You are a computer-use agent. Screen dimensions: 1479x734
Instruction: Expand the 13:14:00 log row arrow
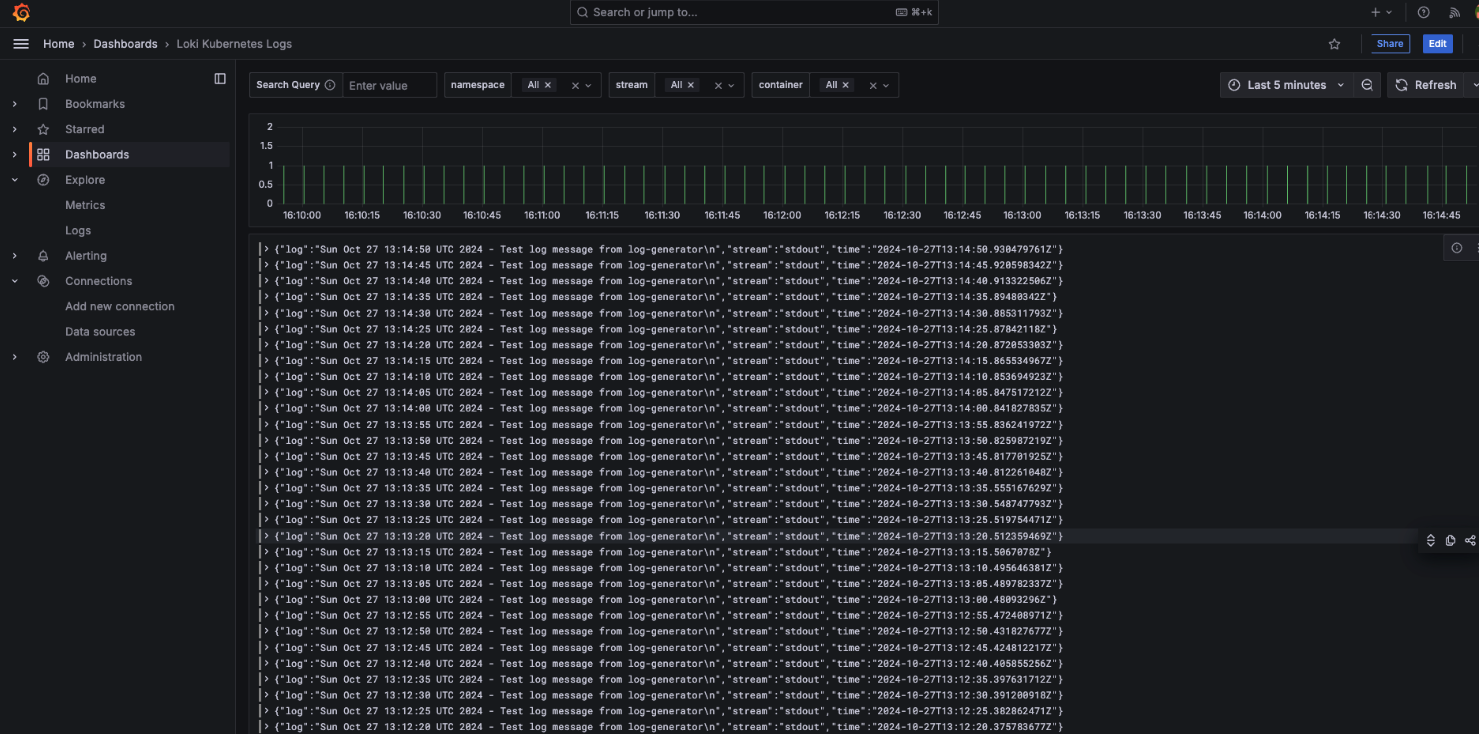click(x=266, y=408)
